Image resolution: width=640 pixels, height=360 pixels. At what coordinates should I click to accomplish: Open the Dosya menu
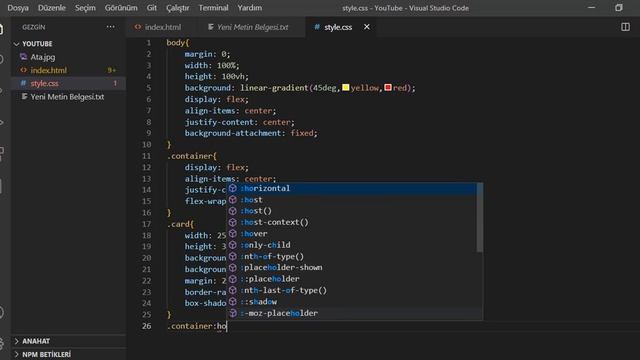coord(18,8)
